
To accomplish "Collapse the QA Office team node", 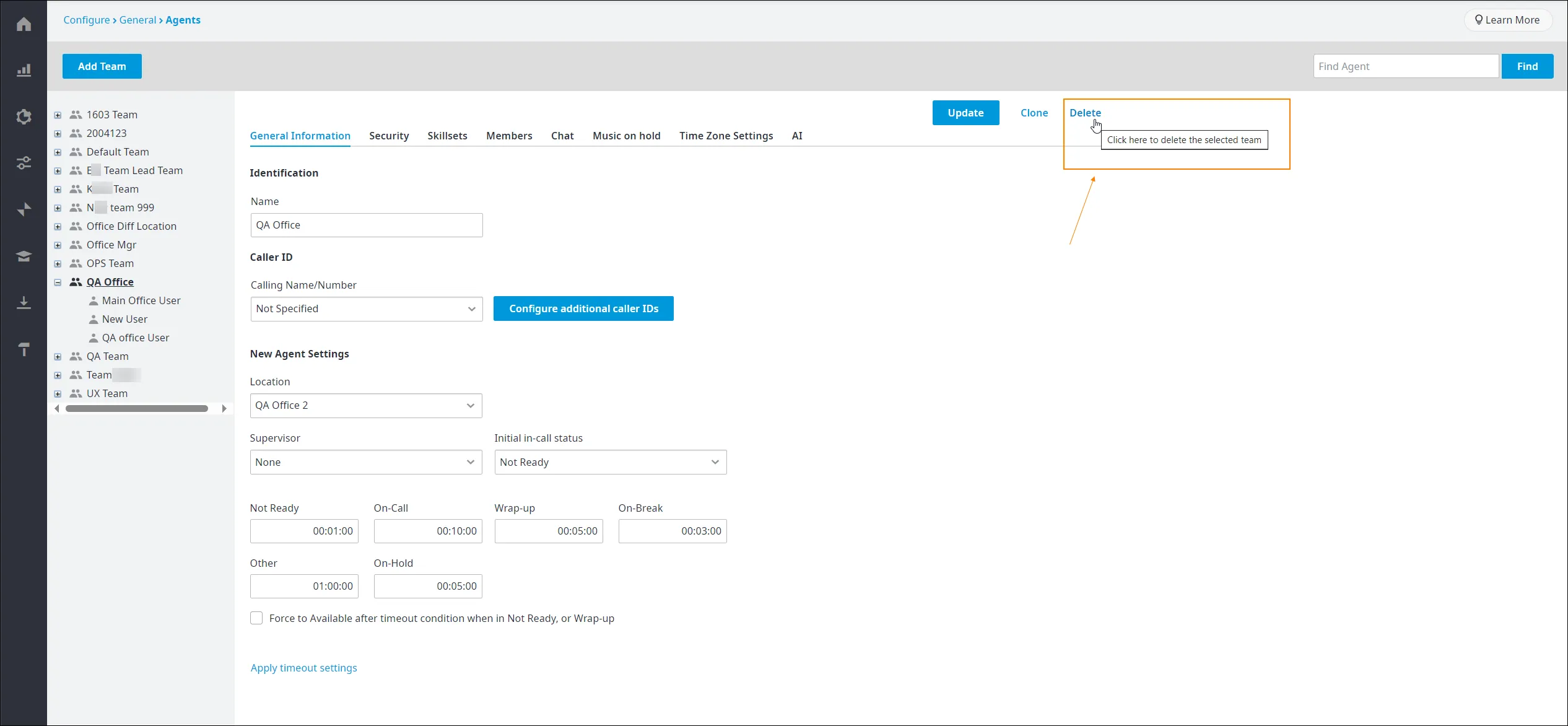I will coord(58,282).
